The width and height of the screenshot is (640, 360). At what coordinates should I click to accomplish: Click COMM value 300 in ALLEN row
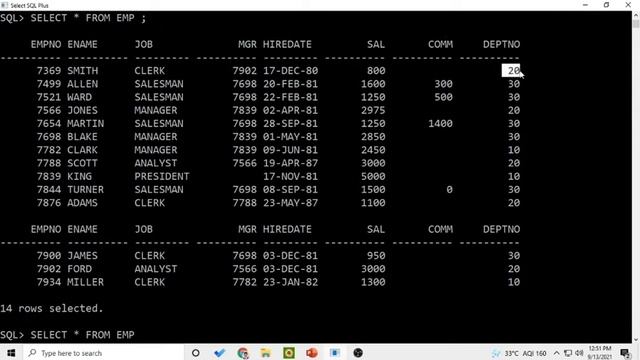(x=443, y=84)
